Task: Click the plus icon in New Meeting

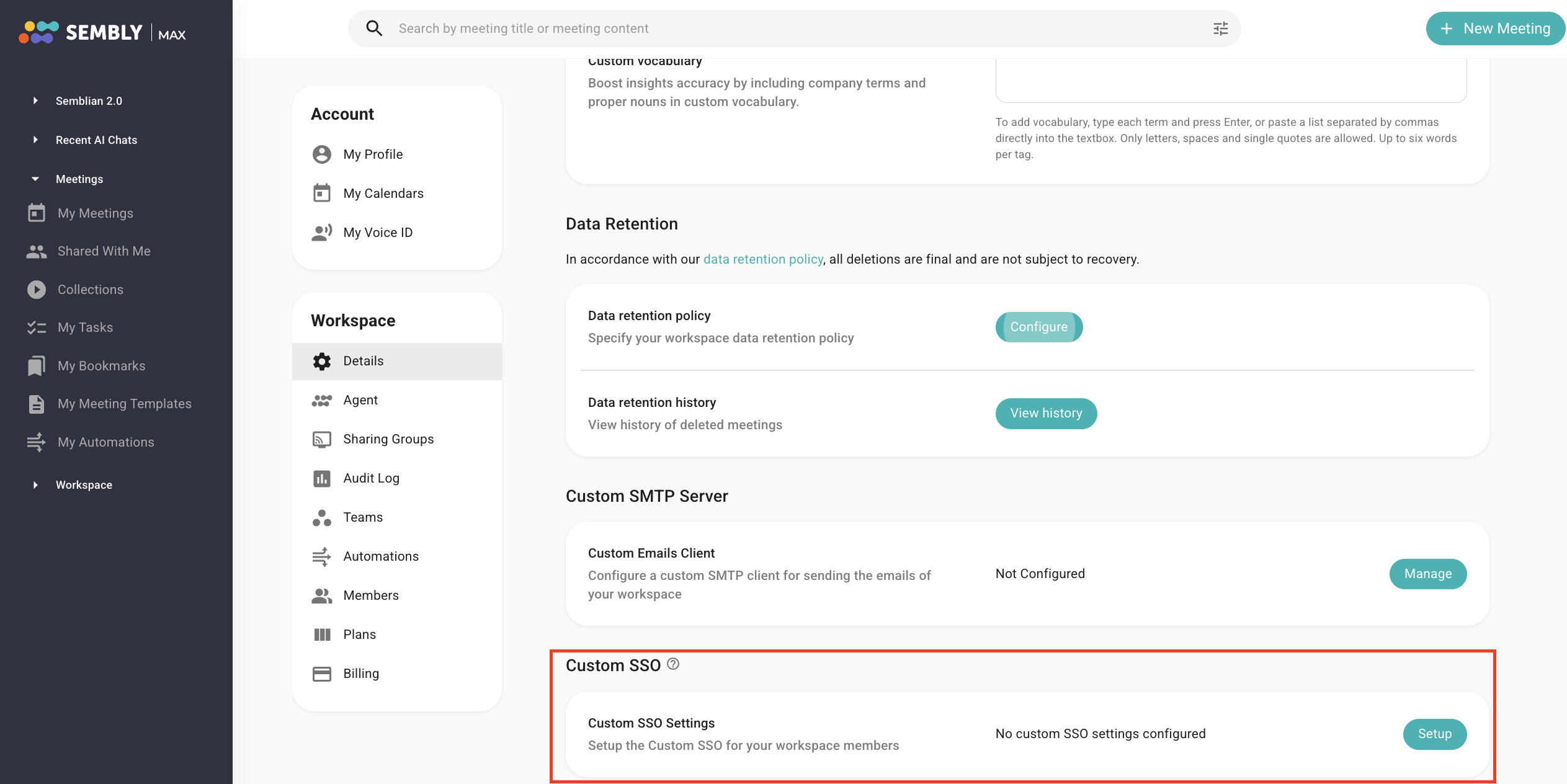Action: 1447,29
